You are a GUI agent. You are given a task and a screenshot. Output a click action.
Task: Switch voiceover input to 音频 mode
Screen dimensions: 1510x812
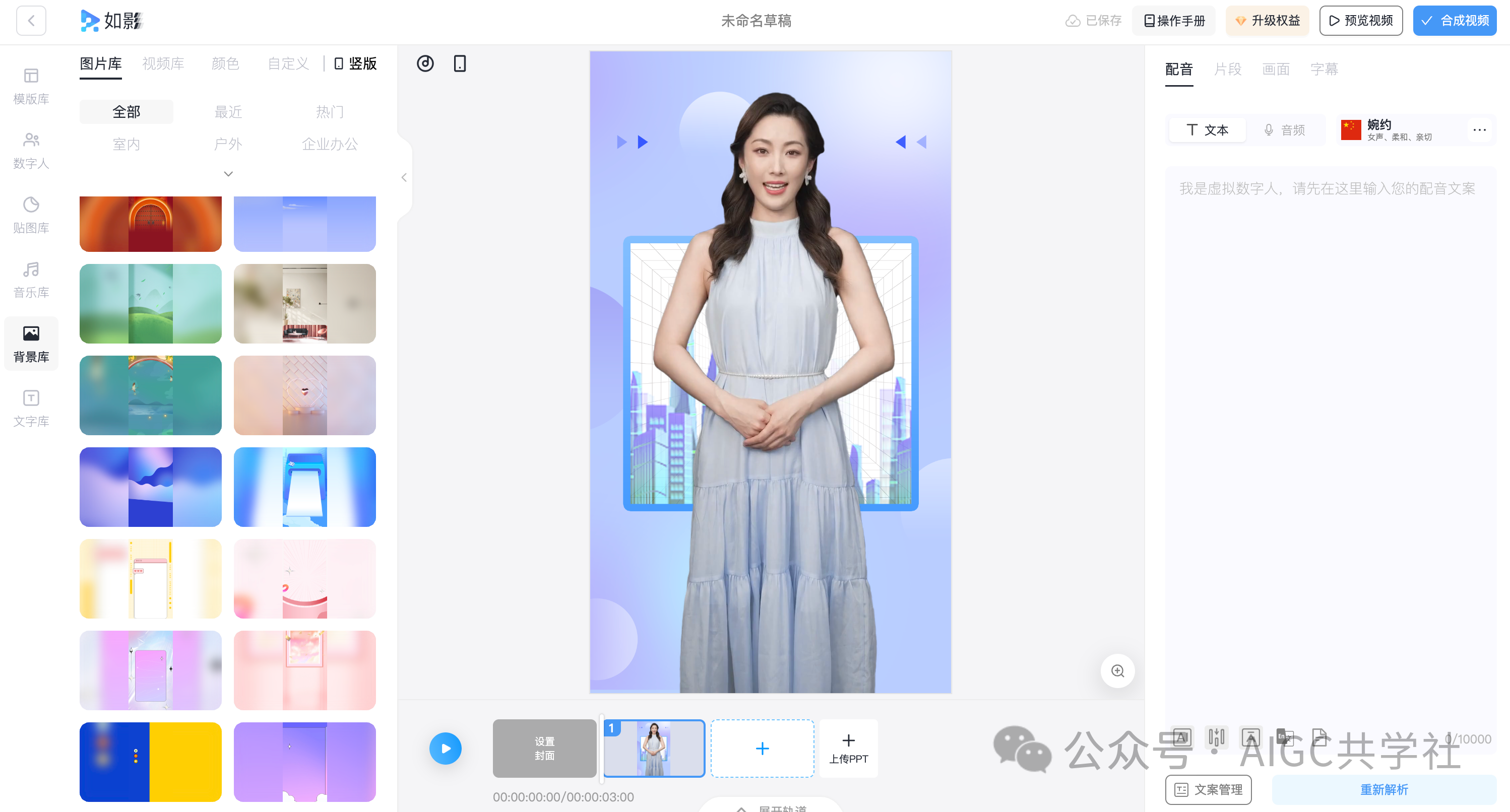coord(1284,130)
